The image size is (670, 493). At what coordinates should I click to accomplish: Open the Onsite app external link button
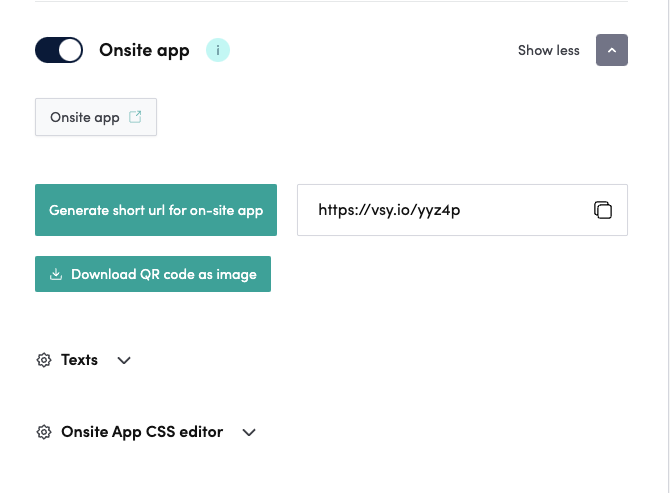pos(95,117)
